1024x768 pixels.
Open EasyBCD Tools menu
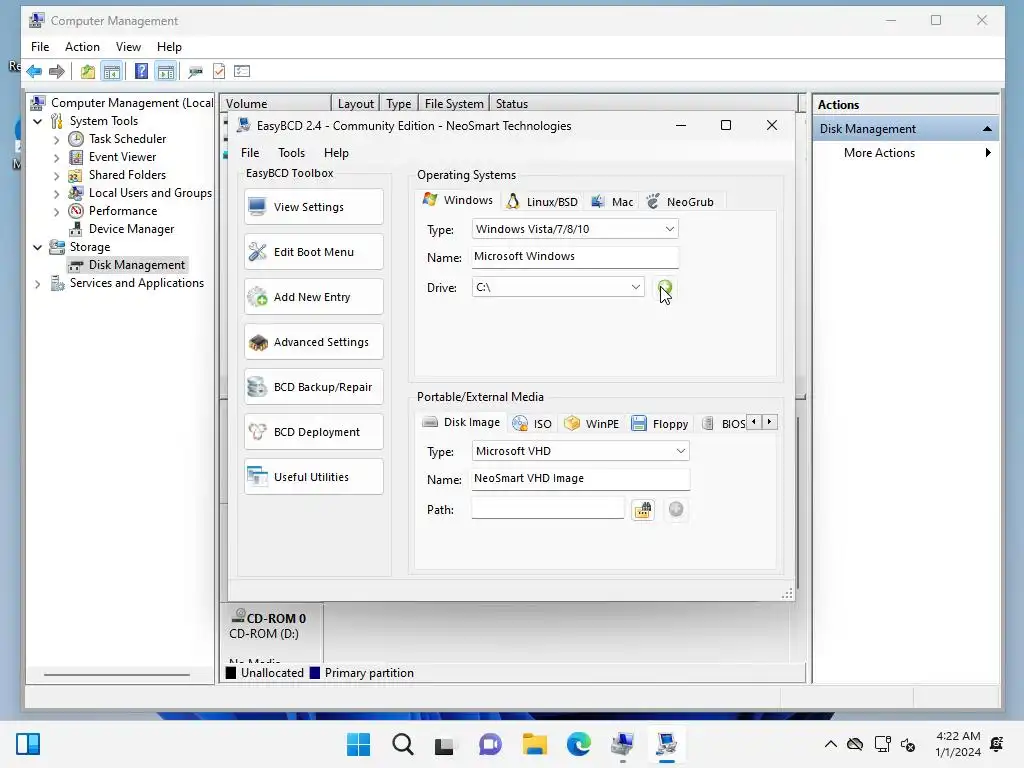[x=291, y=153]
